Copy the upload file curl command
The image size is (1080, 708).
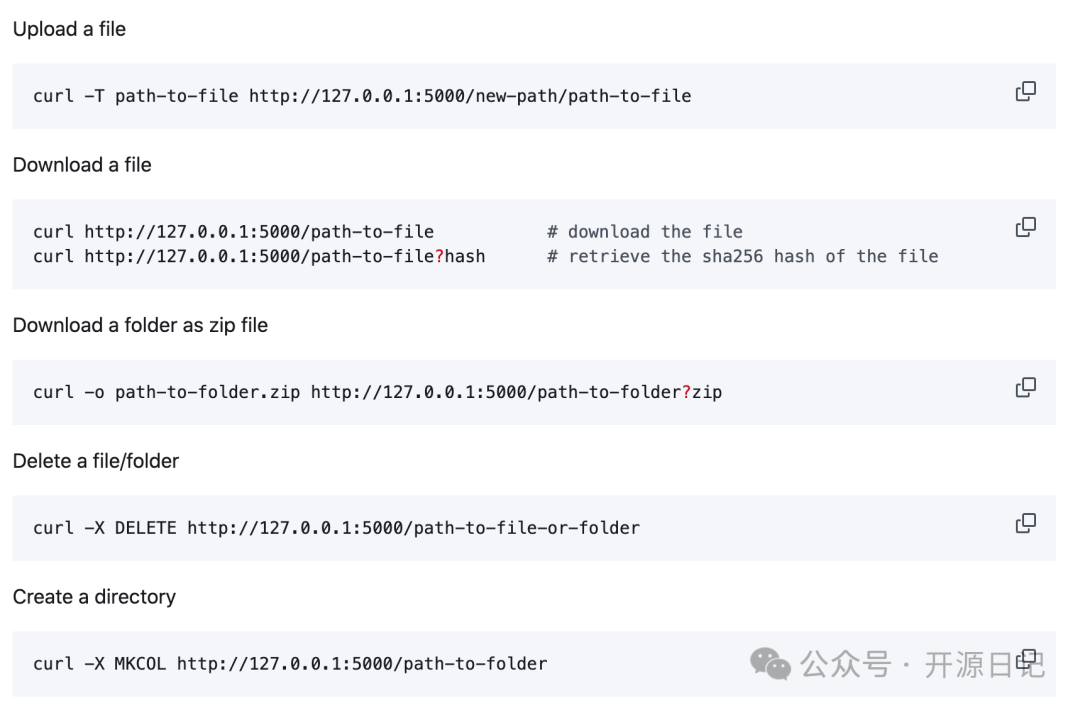click(1025, 91)
